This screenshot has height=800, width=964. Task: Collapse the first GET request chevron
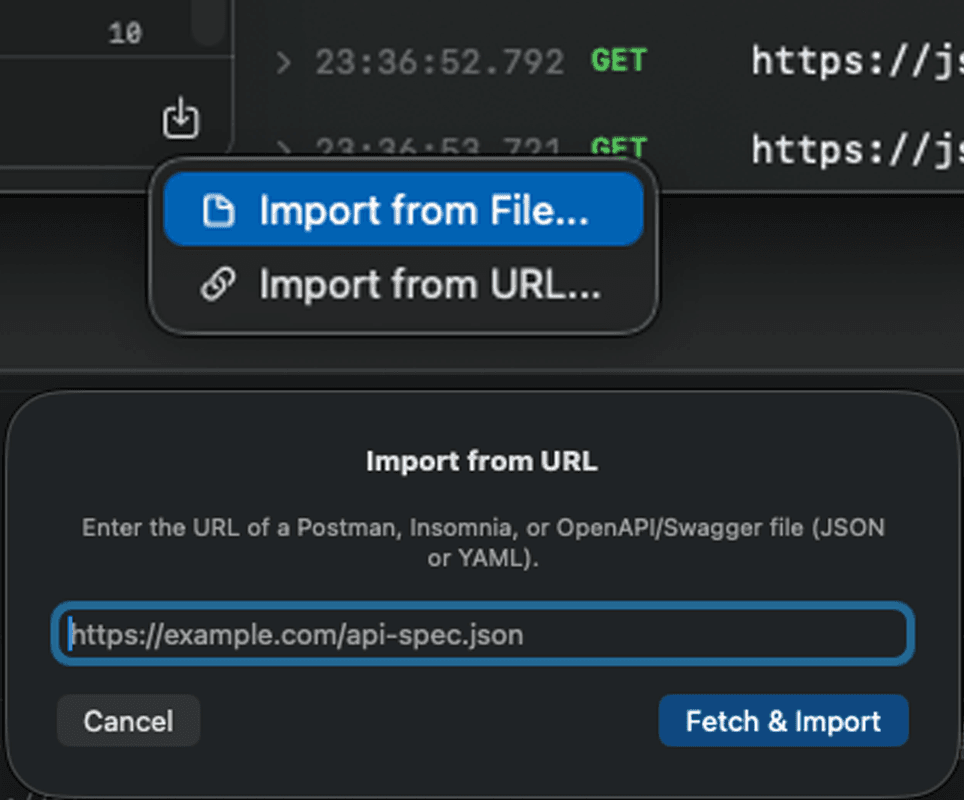pyautogui.click(x=284, y=62)
